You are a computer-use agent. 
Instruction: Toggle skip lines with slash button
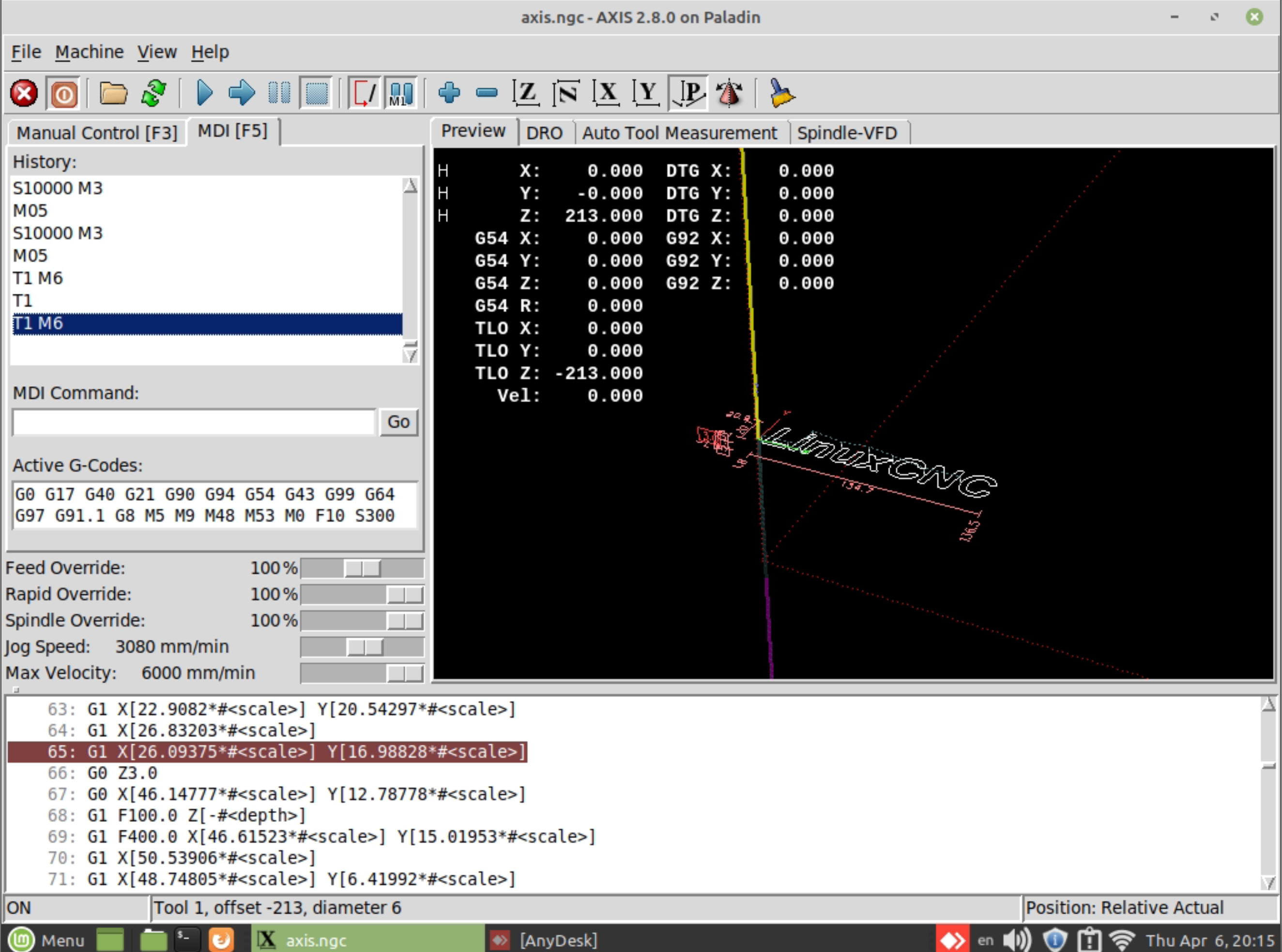[x=364, y=93]
